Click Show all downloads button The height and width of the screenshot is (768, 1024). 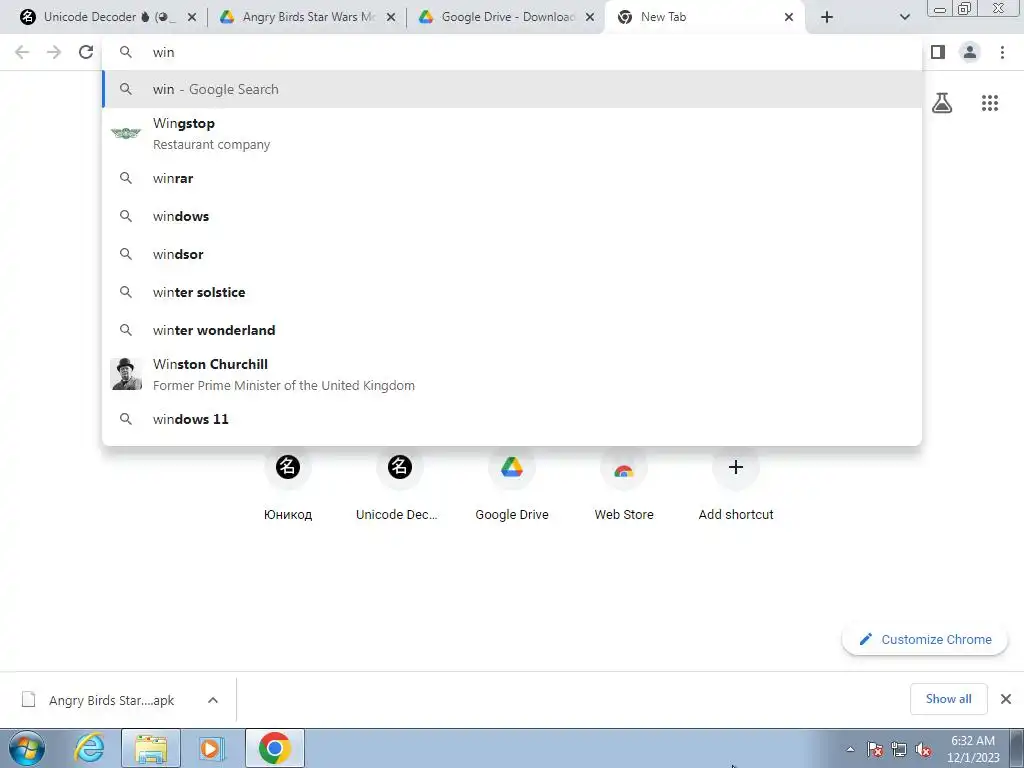click(x=948, y=699)
